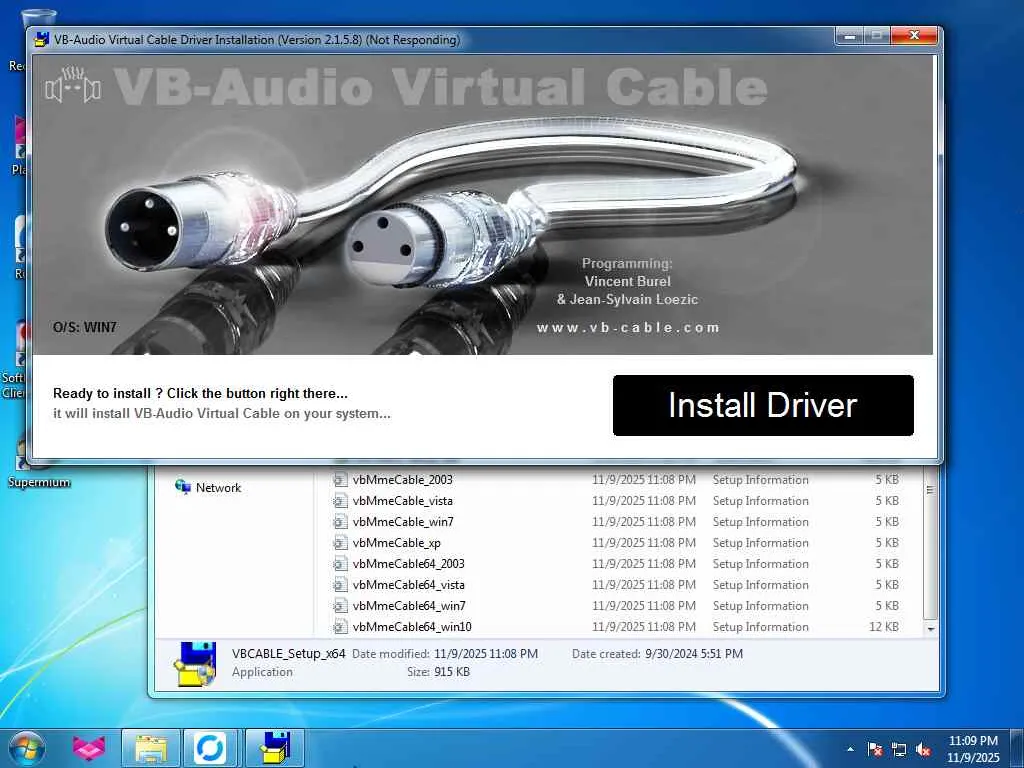Select file name vbMmeCable_xp
The width and height of the screenshot is (1024, 768).
[396, 543]
